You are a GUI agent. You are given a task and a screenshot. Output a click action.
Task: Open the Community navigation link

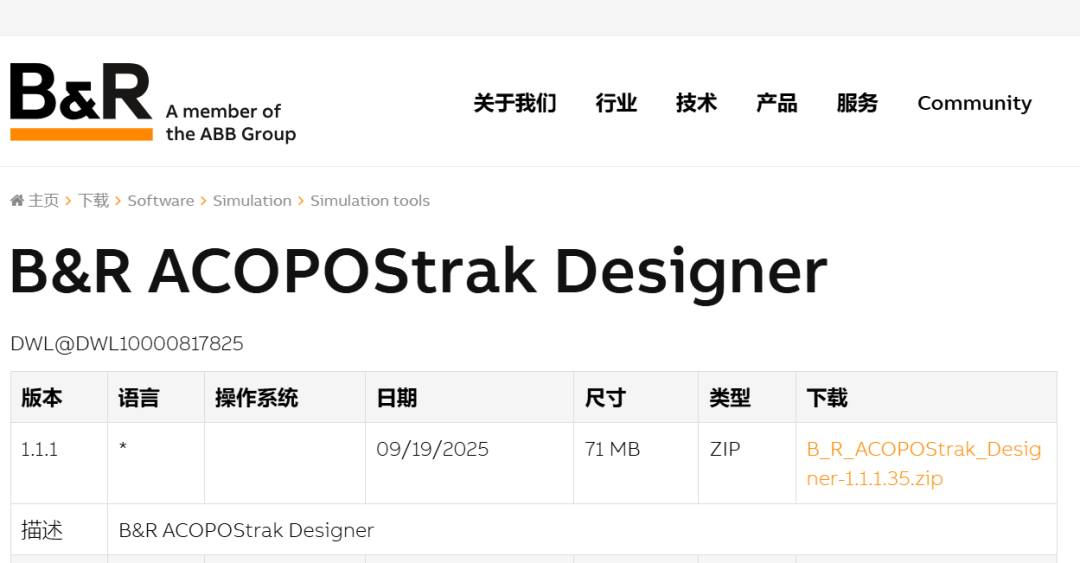pos(974,103)
